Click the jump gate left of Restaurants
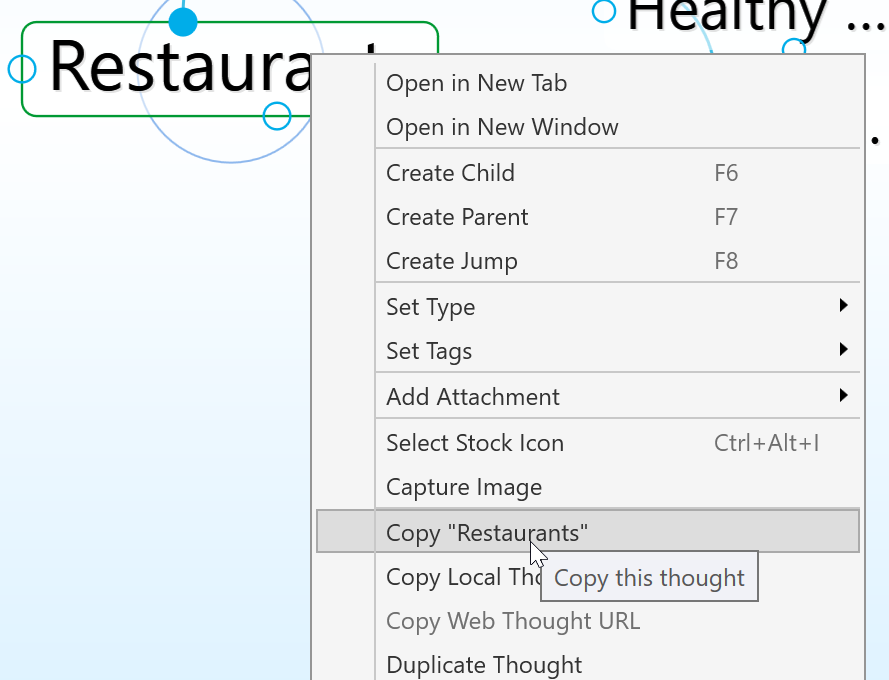This screenshot has width=889, height=680. [x=22, y=69]
